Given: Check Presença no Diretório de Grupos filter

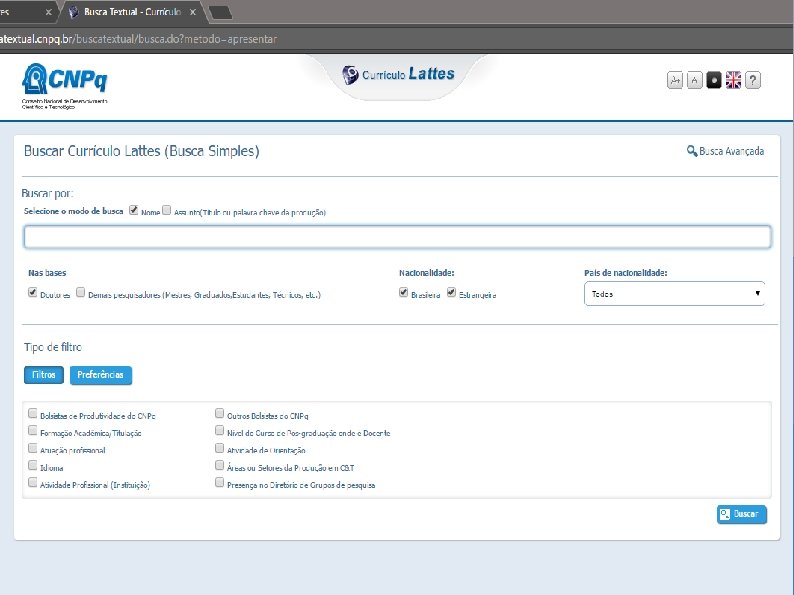Looking at the screenshot, I should (219, 482).
